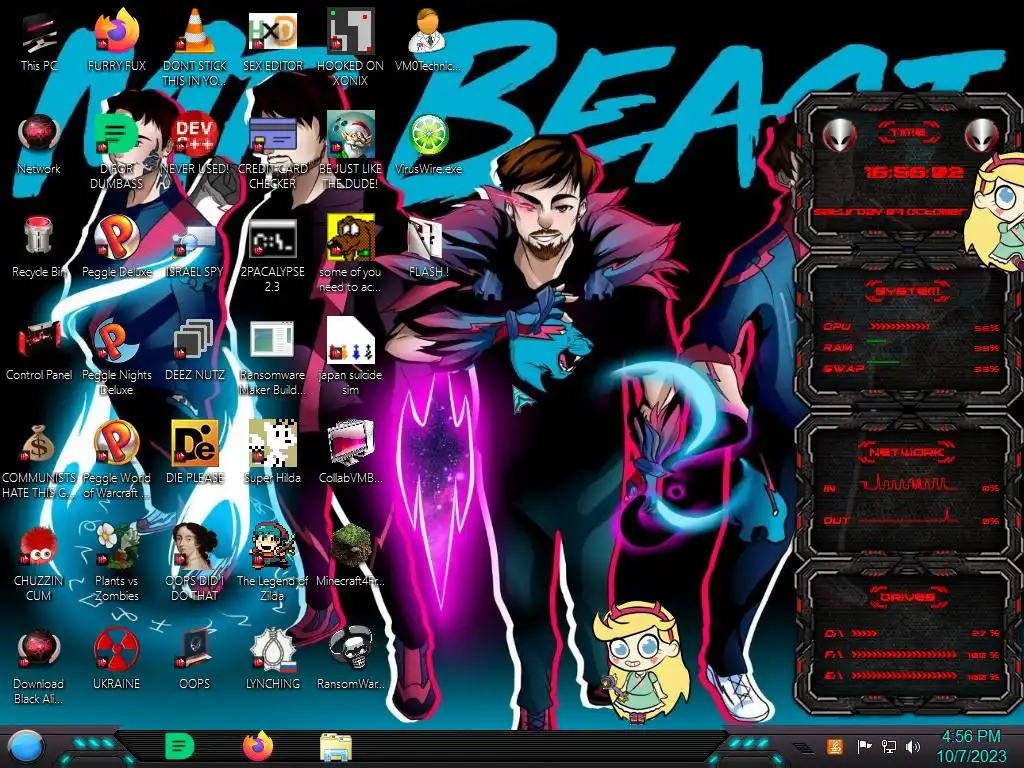Click the orange tray application icon
The height and width of the screenshot is (768, 1024).
tap(835, 746)
